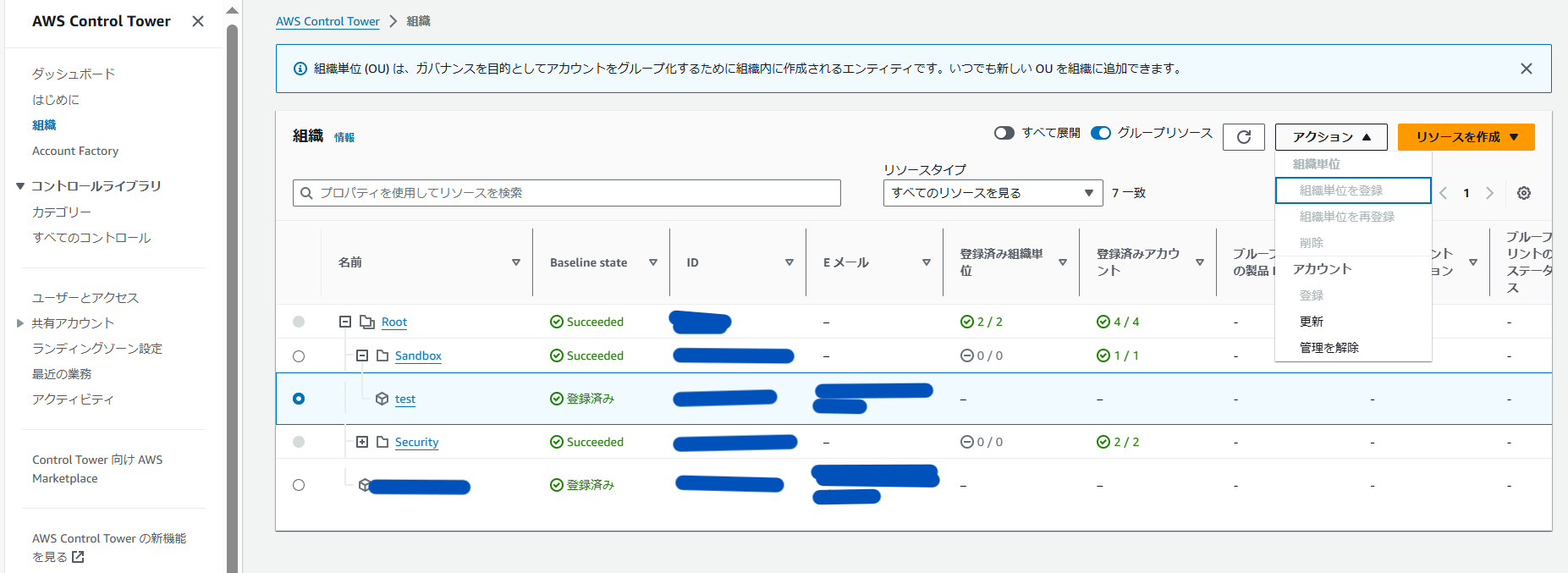Choose 削除 from the action menu
The image size is (1568, 573).
coord(1353,243)
